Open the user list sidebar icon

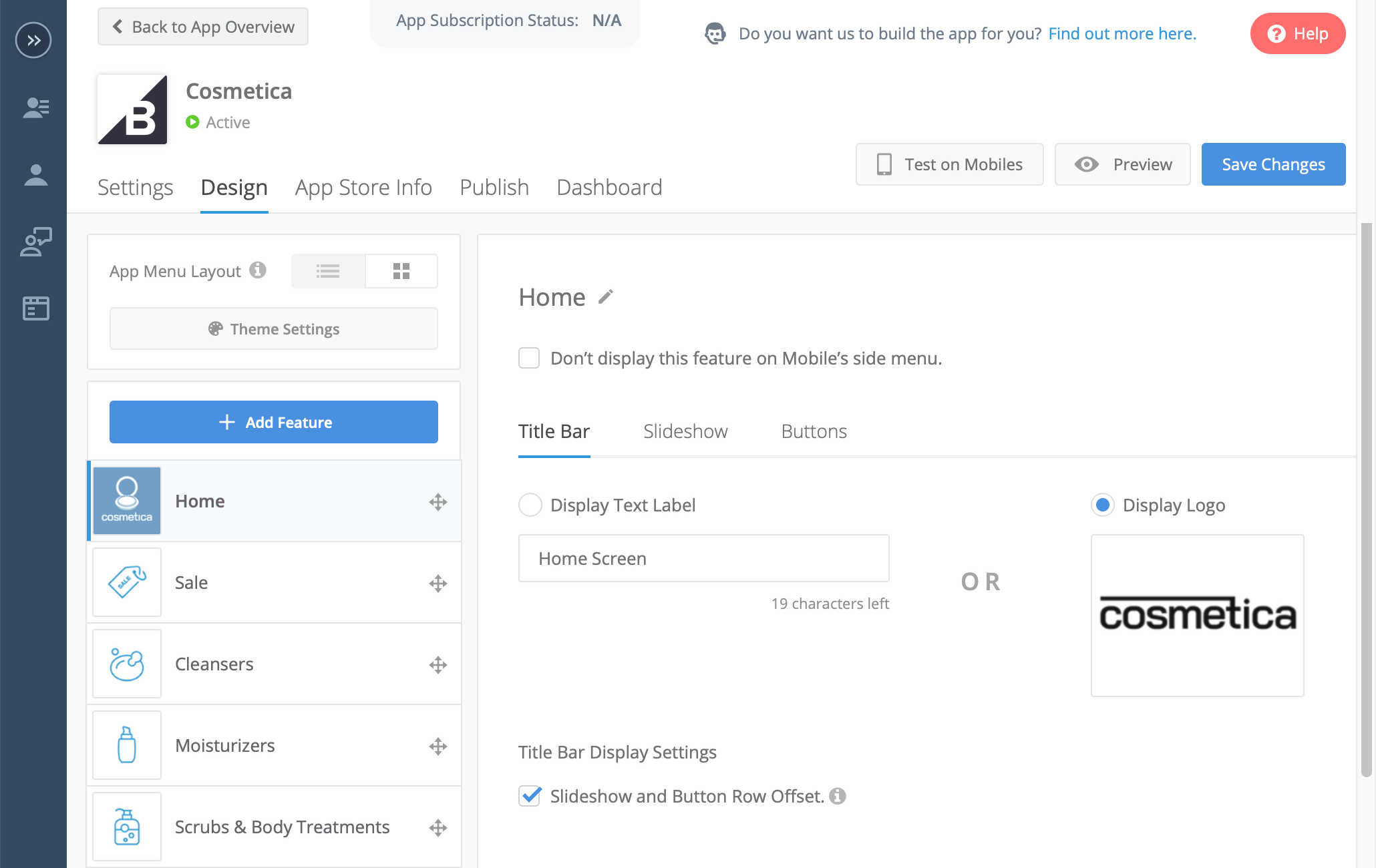point(35,107)
